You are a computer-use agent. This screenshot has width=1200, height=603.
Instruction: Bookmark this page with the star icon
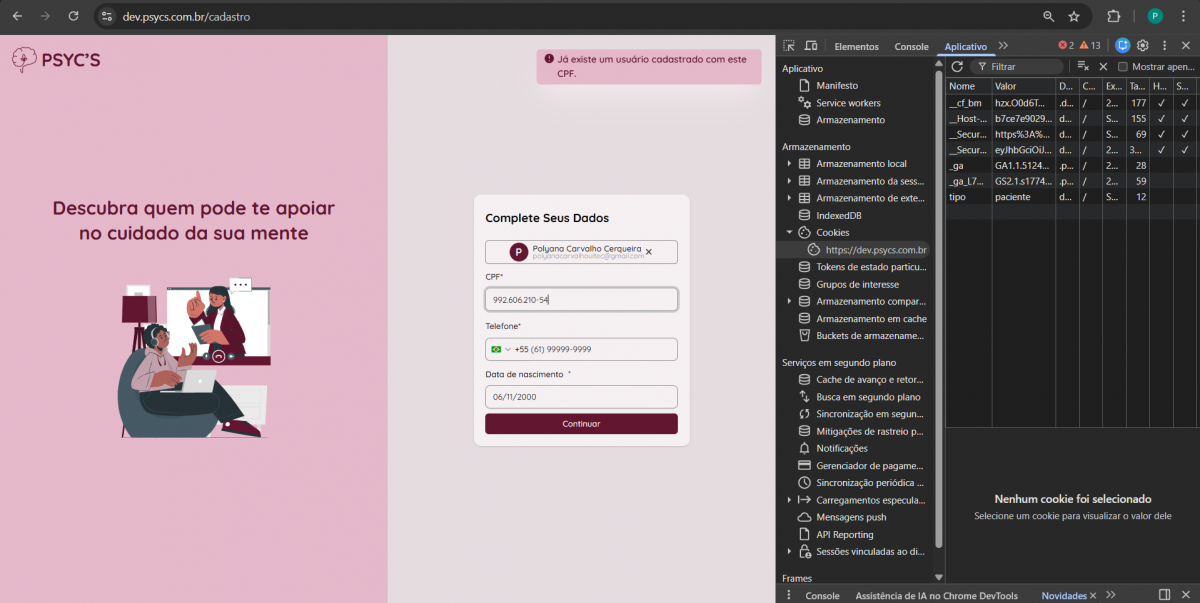coord(1074,16)
